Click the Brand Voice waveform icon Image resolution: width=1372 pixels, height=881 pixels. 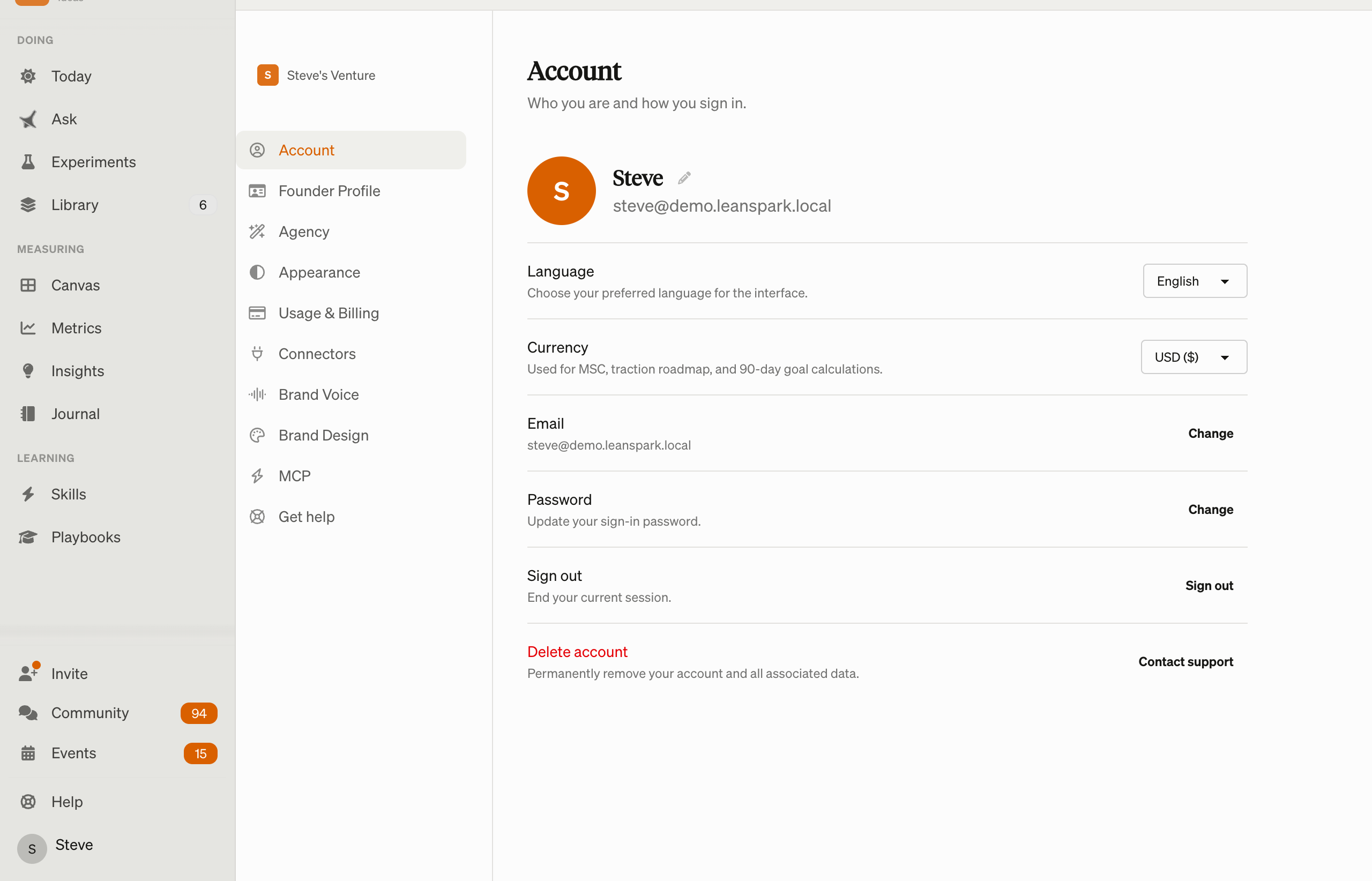pos(257,394)
